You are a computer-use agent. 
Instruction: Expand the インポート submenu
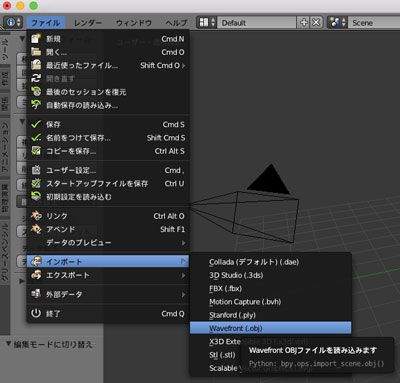108,262
